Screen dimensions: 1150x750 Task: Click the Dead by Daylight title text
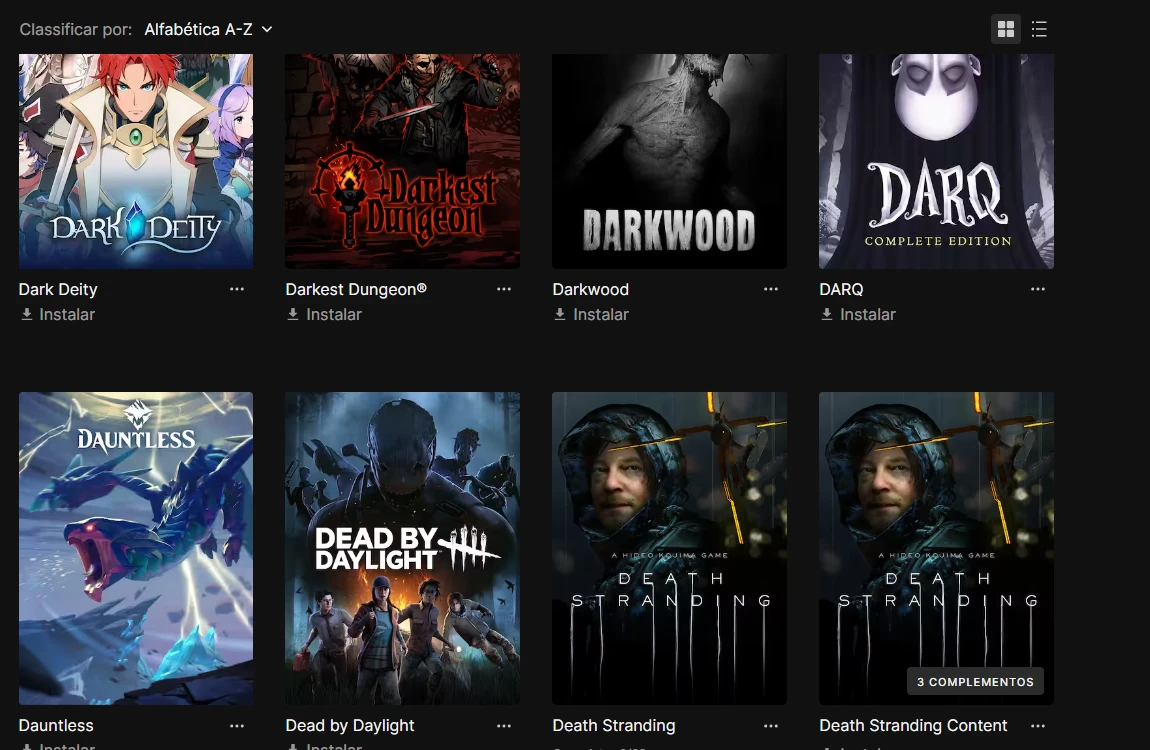[350, 726]
